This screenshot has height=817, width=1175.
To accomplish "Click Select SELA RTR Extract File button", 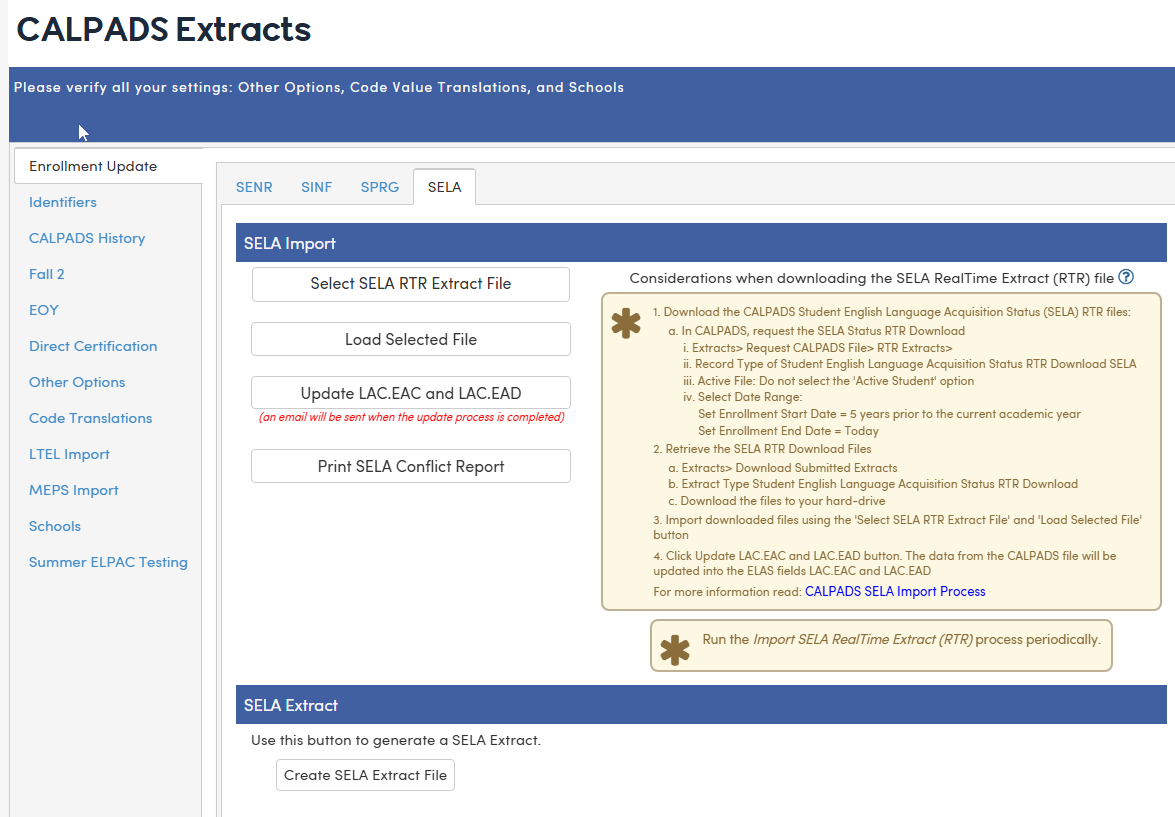I will (411, 284).
